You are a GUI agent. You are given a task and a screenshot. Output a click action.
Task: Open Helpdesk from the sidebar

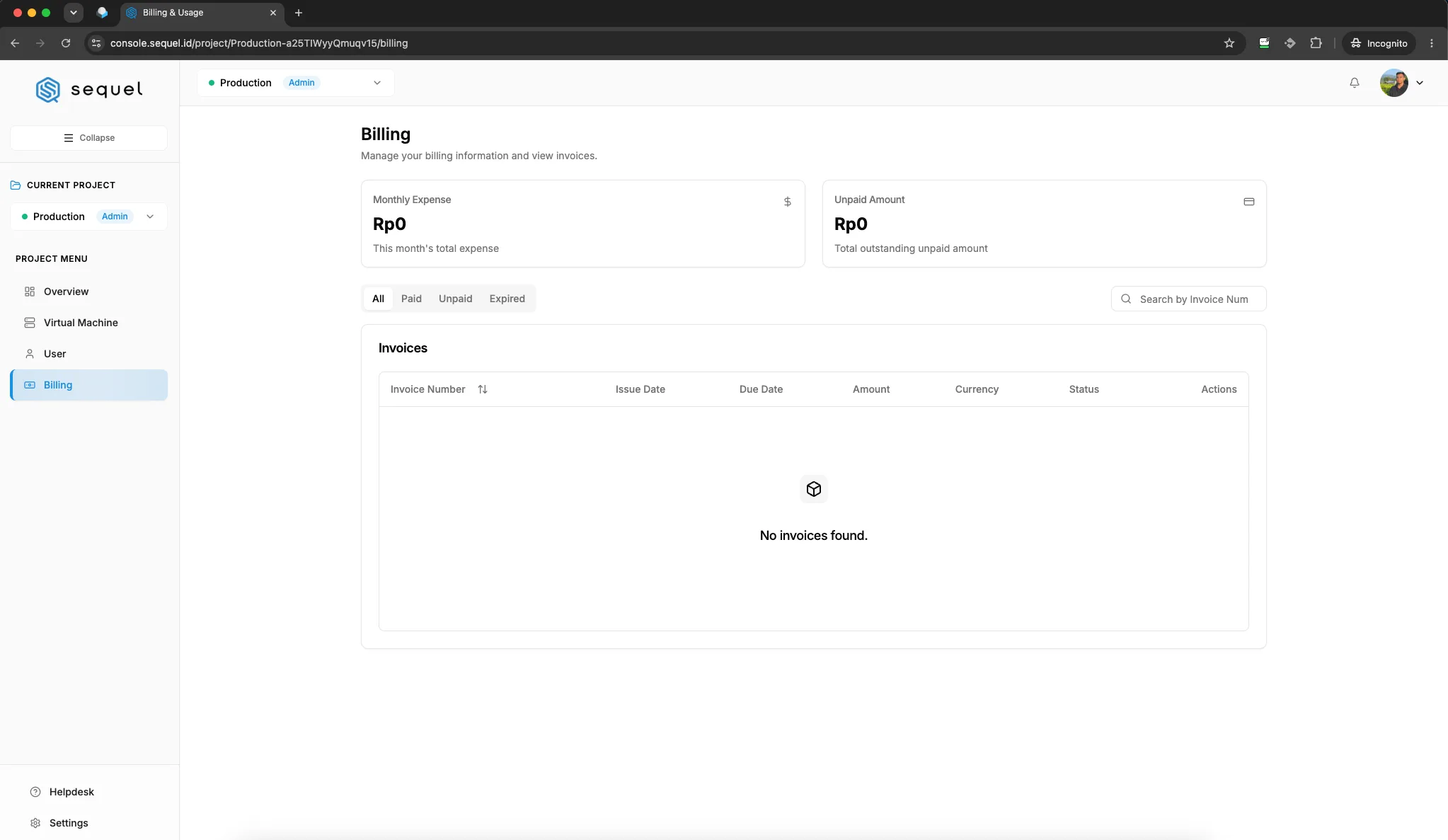71,792
